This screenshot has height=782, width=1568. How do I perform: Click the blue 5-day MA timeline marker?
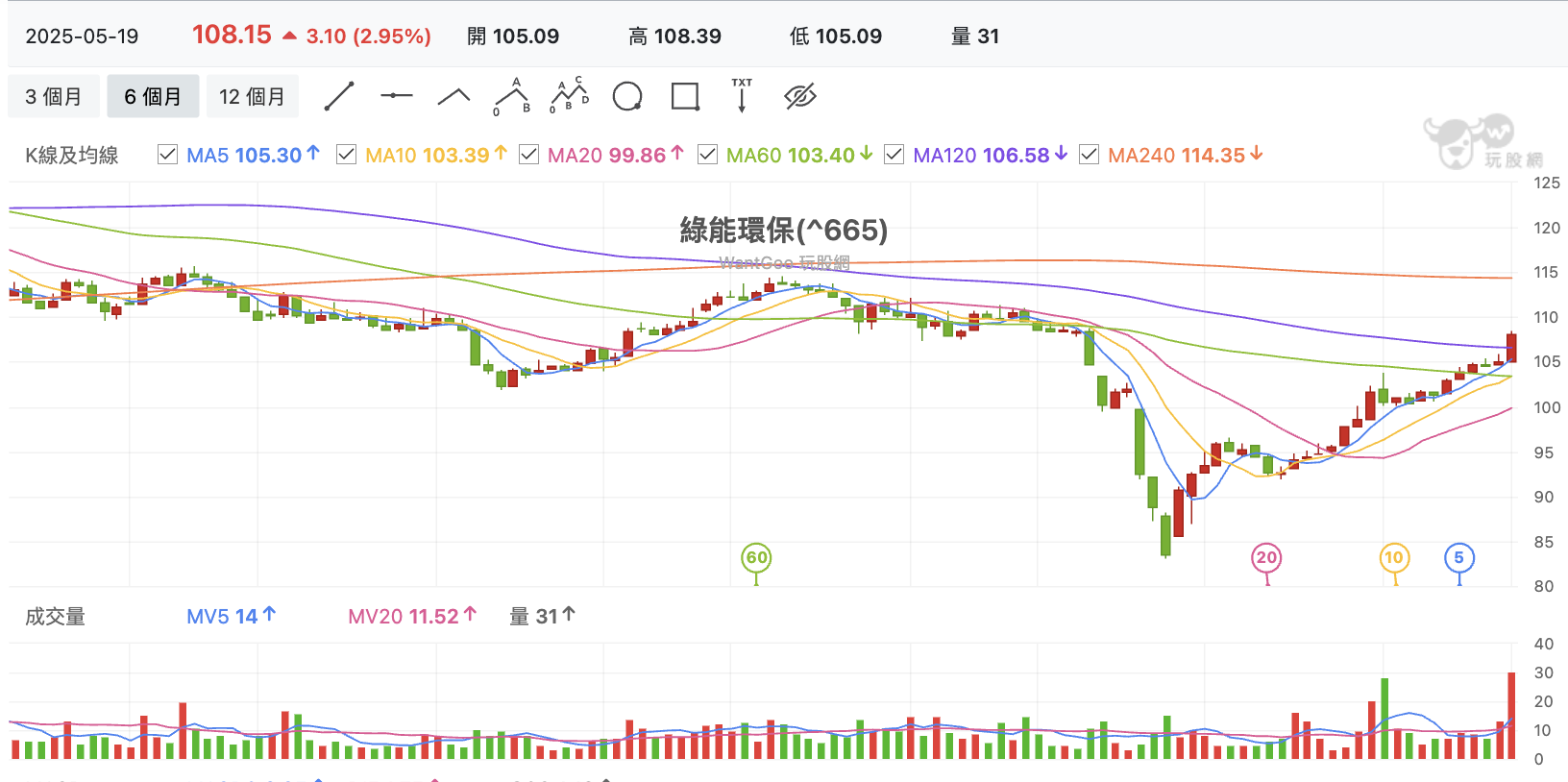pos(1459,557)
